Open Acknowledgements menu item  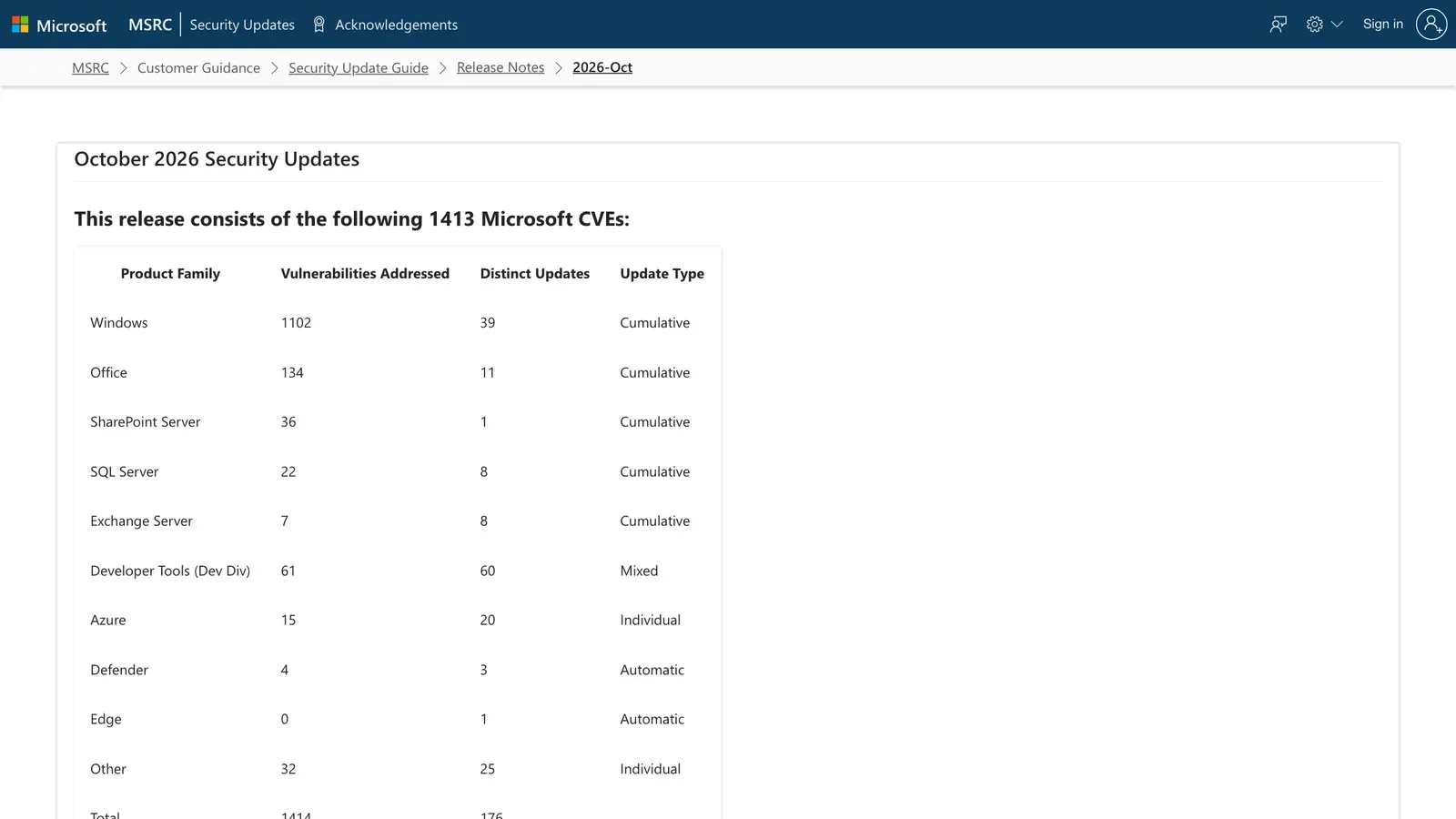(396, 25)
